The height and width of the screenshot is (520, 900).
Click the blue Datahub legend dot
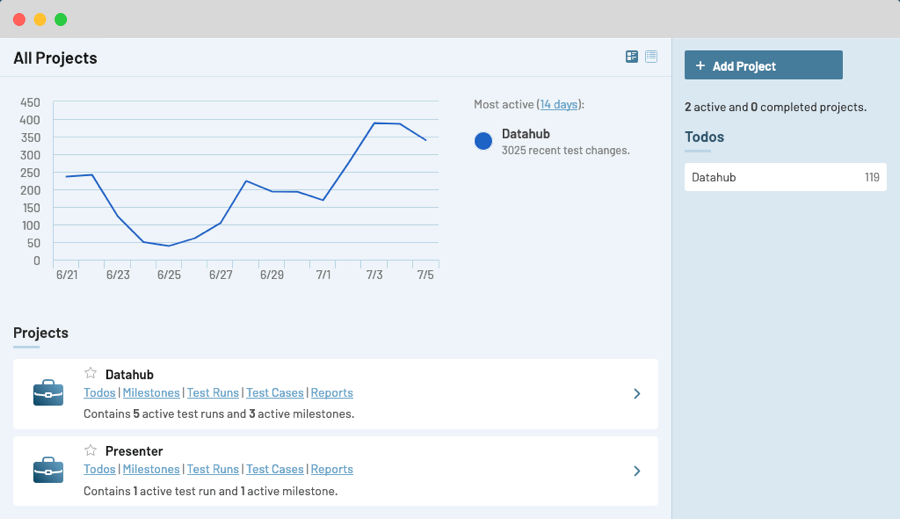coord(483,141)
